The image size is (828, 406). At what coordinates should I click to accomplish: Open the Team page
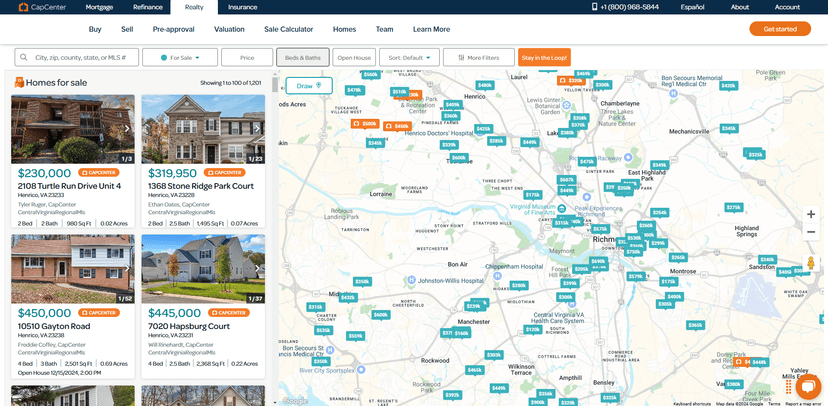pos(384,30)
